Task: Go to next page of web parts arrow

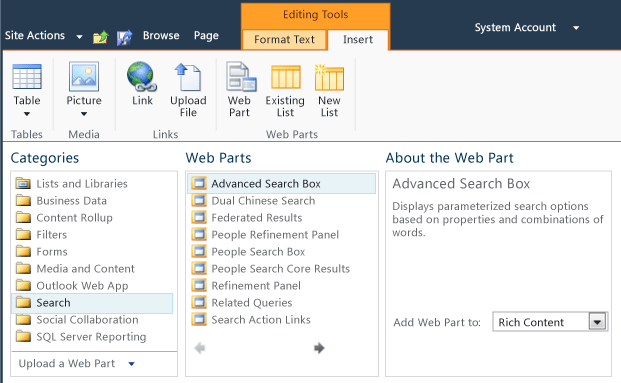Action: [319, 348]
